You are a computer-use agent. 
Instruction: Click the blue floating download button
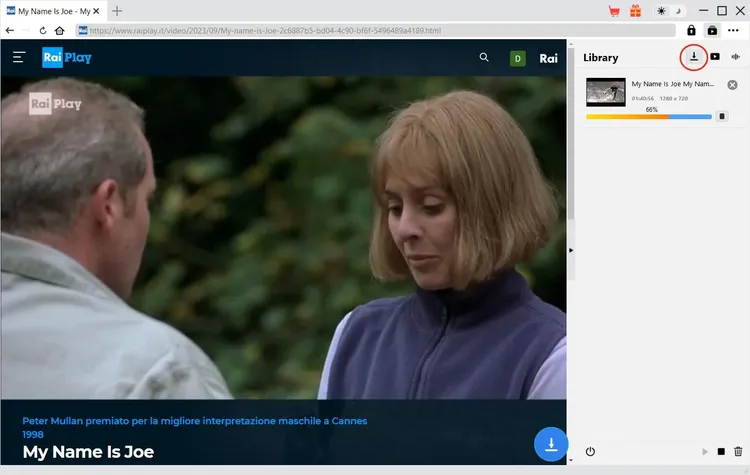click(x=551, y=443)
